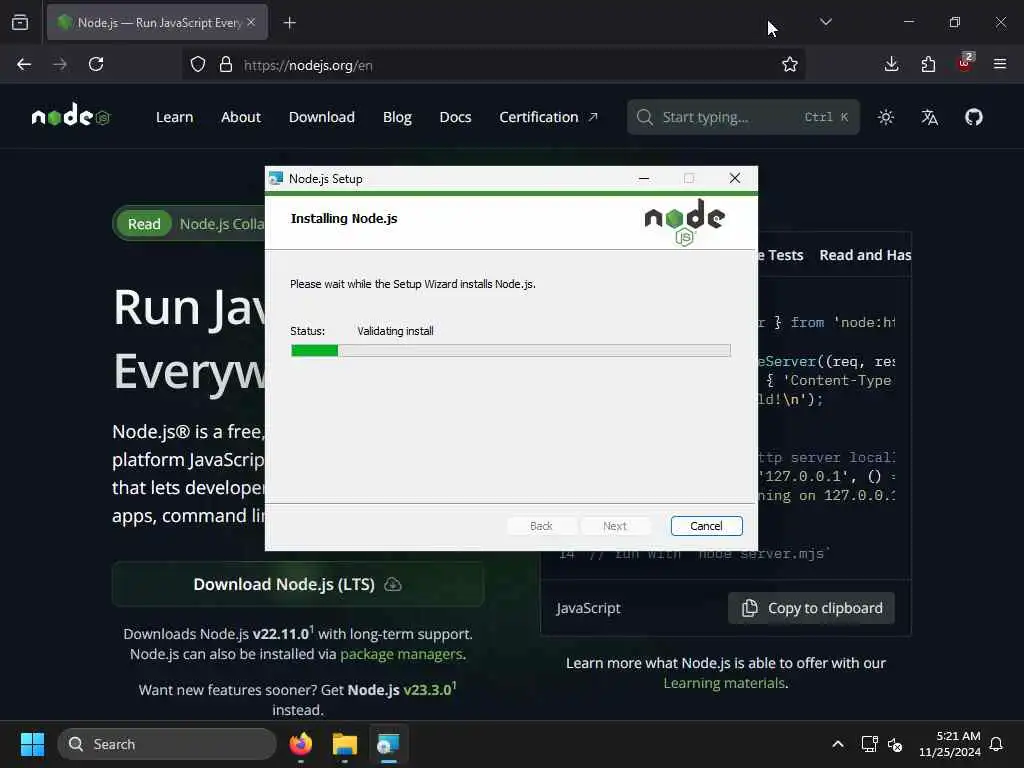The width and height of the screenshot is (1024, 768).
Task: Close the Node.js browser tab
Action: click(x=251, y=22)
